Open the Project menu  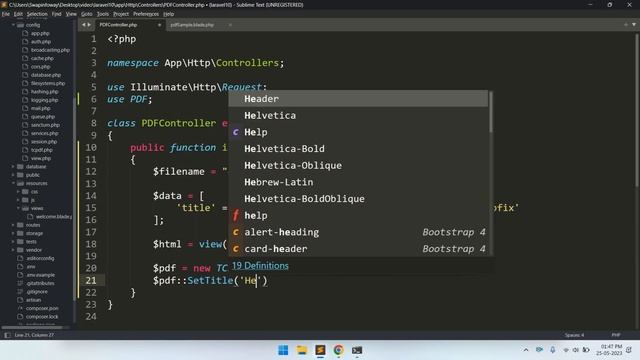click(121, 14)
